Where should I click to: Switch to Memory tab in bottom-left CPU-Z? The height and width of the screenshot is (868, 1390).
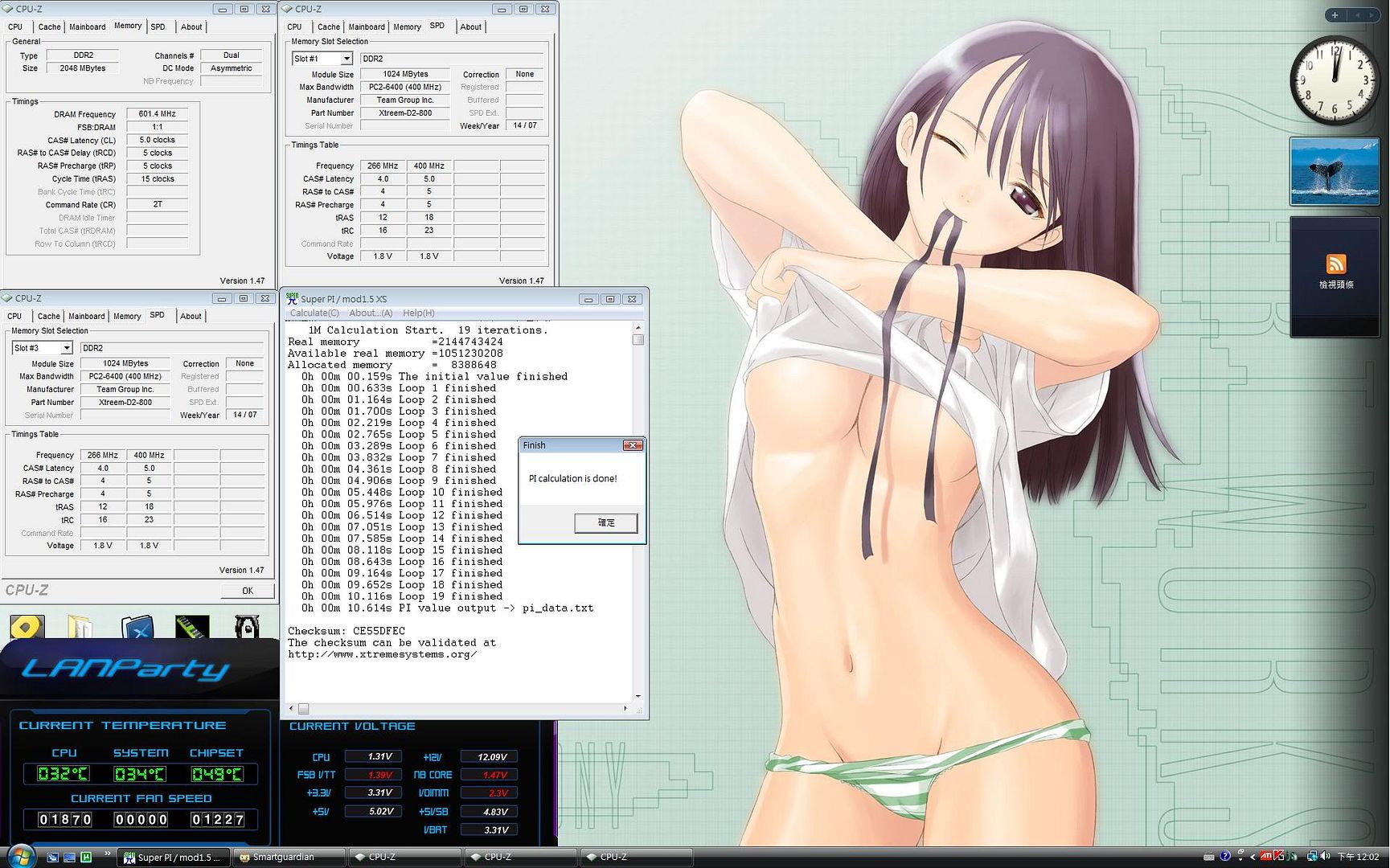[x=127, y=316]
